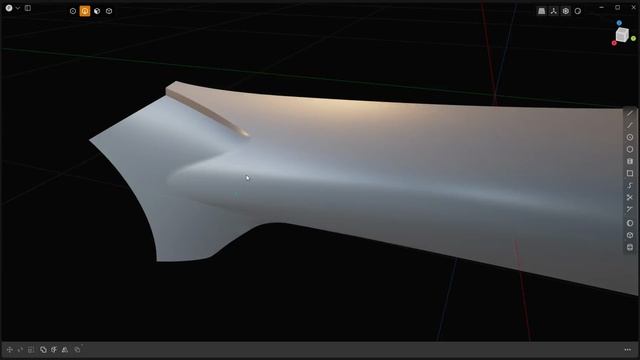Select the topmost line tool in right toolbar
The width and height of the screenshot is (640, 360).
coord(630,113)
